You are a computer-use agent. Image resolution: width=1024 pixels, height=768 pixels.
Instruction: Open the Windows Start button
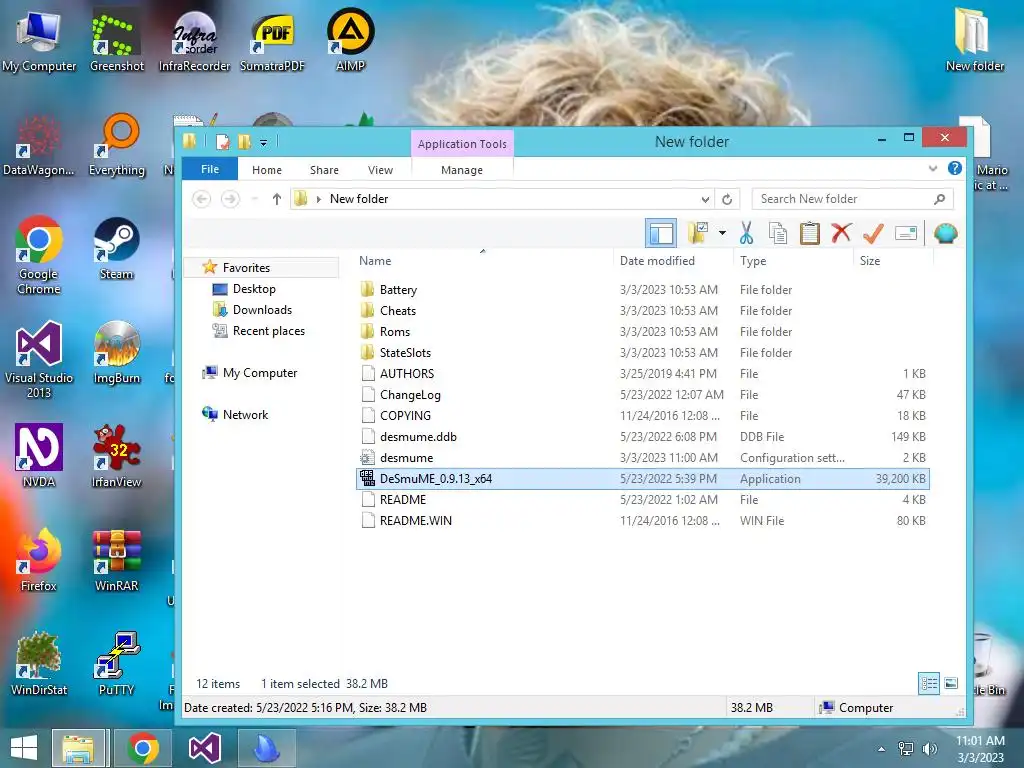[x=24, y=748]
